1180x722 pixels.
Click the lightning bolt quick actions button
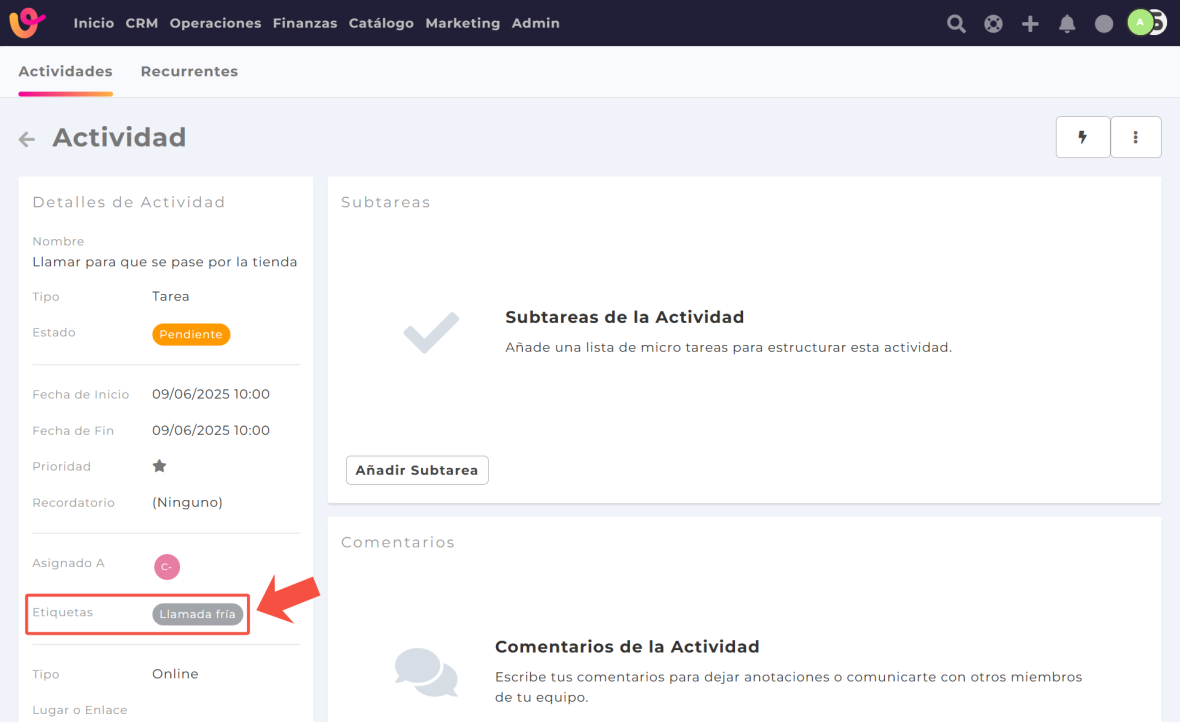tap(1082, 138)
